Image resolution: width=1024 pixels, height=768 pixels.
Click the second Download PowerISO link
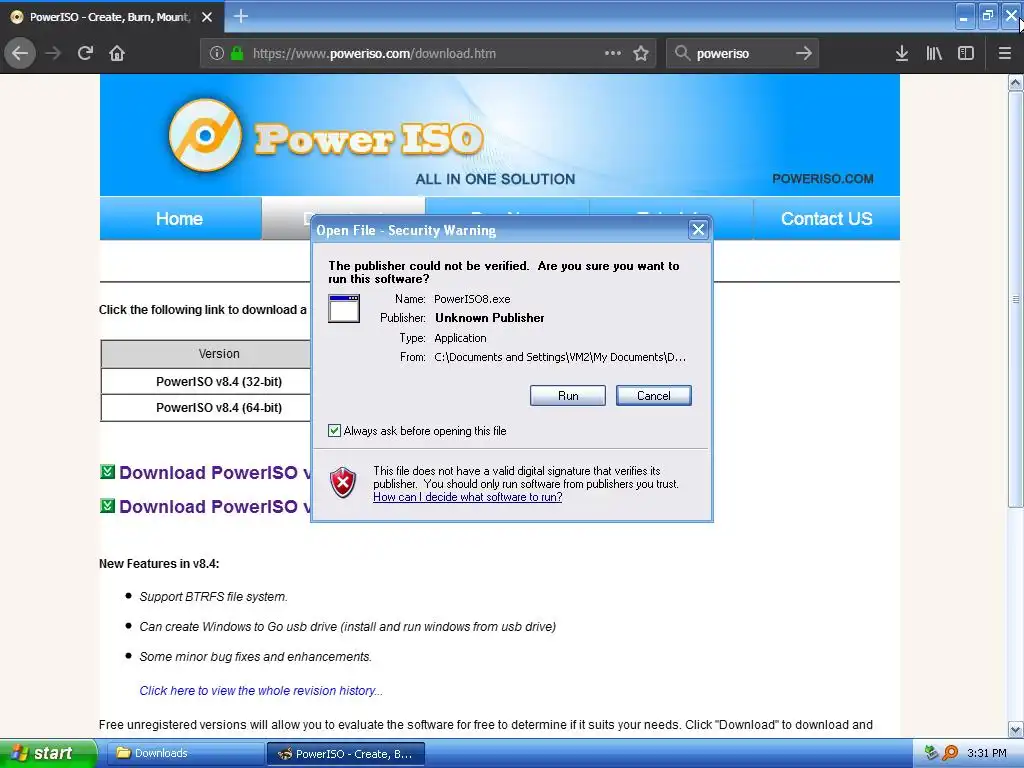[x=215, y=506]
